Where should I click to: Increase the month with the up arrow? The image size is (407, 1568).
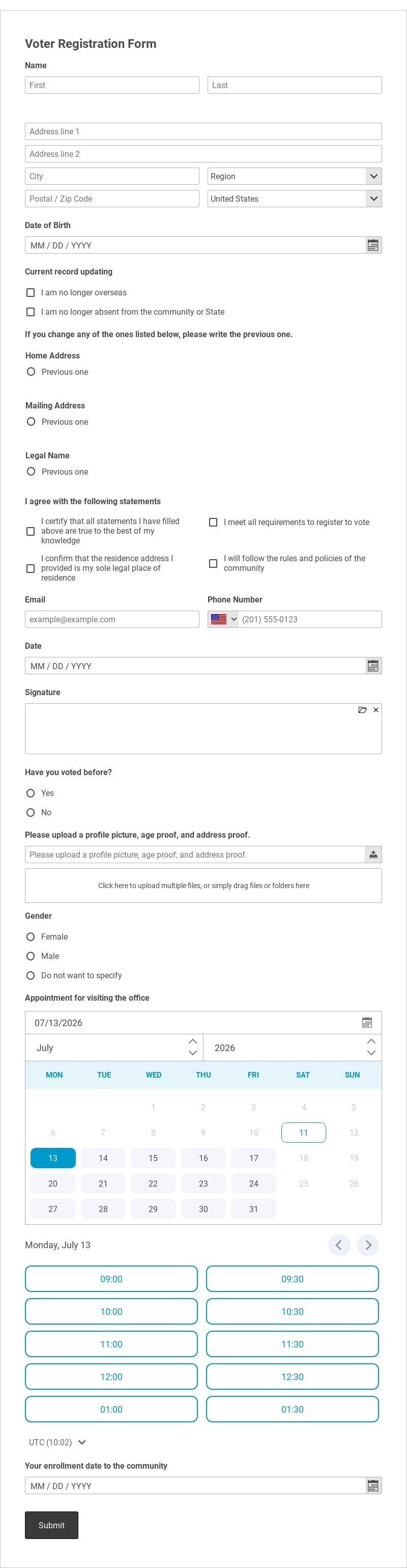(193, 1041)
